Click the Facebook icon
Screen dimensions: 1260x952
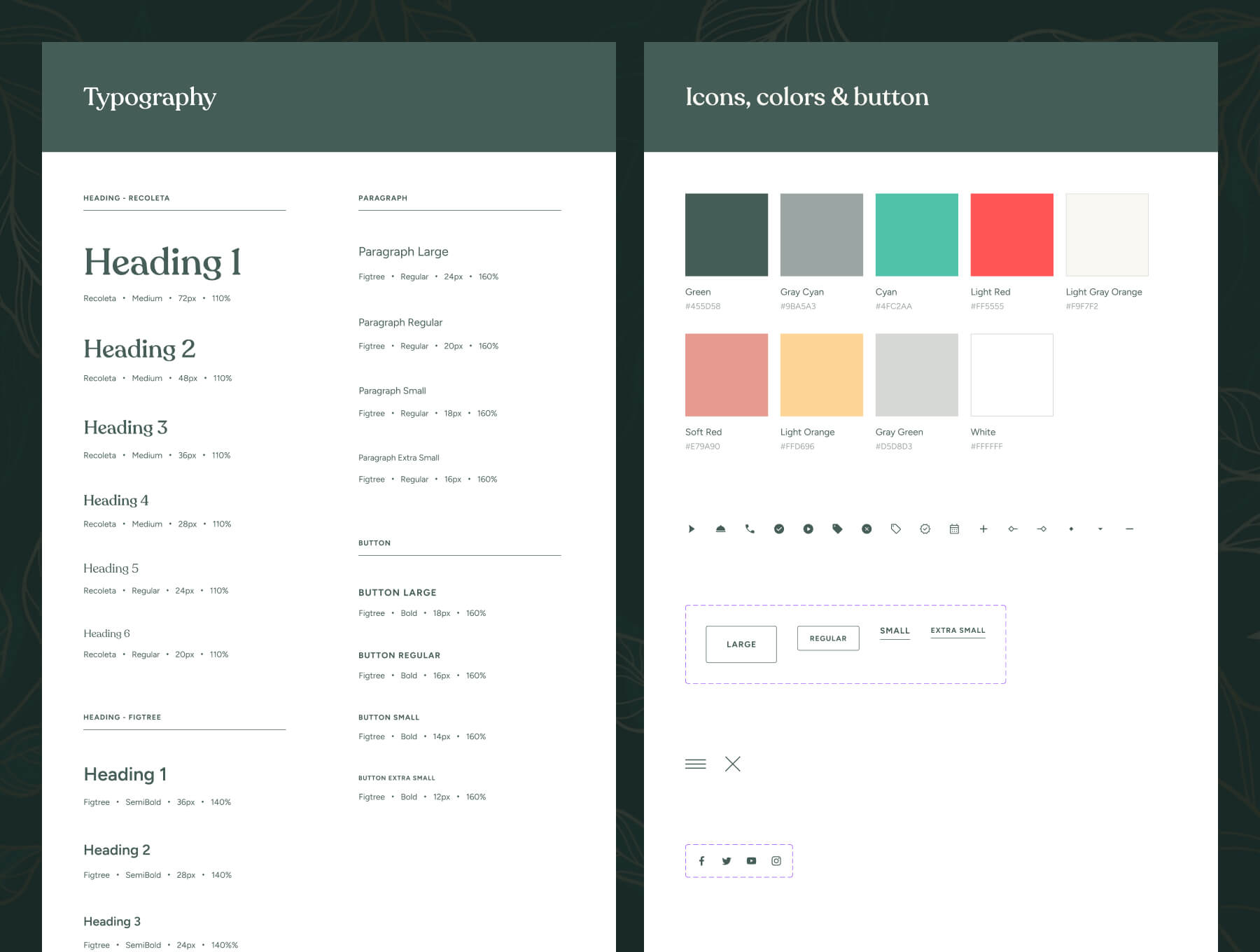[701, 861]
